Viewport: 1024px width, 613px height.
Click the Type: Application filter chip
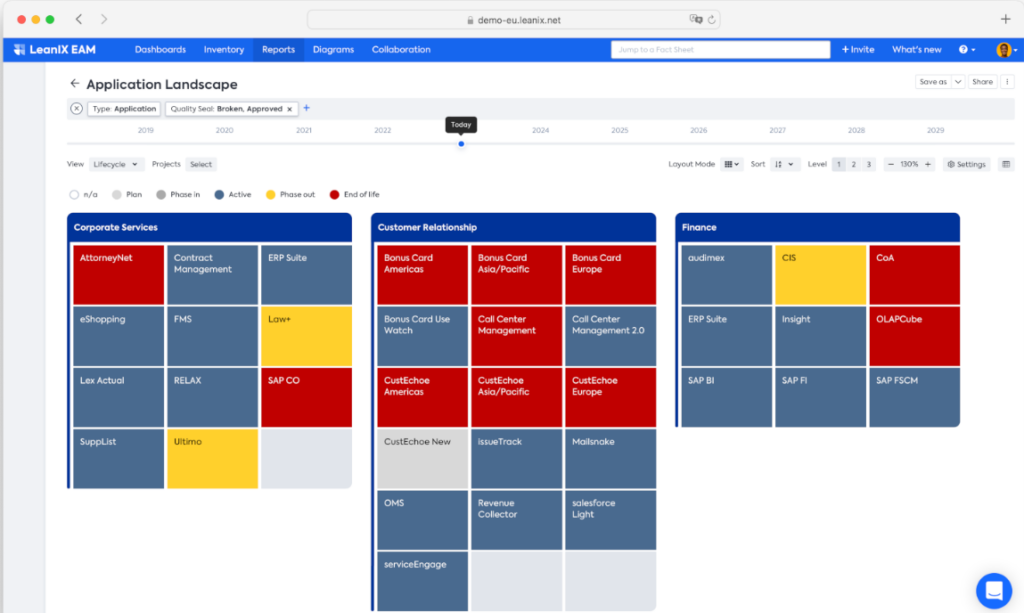pyautogui.click(x=124, y=109)
